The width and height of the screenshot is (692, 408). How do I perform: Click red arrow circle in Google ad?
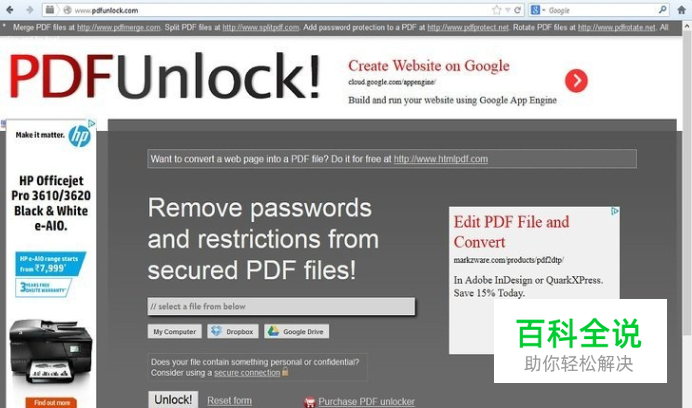(x=576, y=80)
